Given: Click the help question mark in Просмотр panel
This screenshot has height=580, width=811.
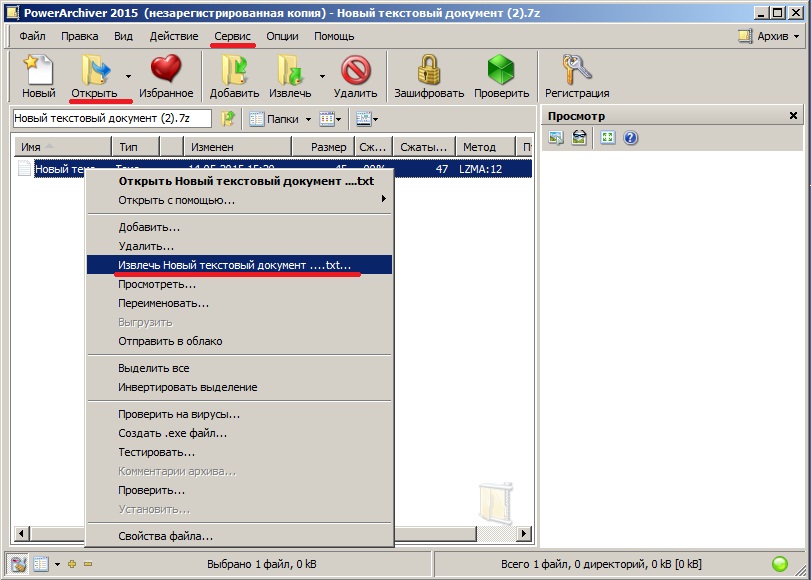Looking at the screenshot, I should (x=631, y=138).
